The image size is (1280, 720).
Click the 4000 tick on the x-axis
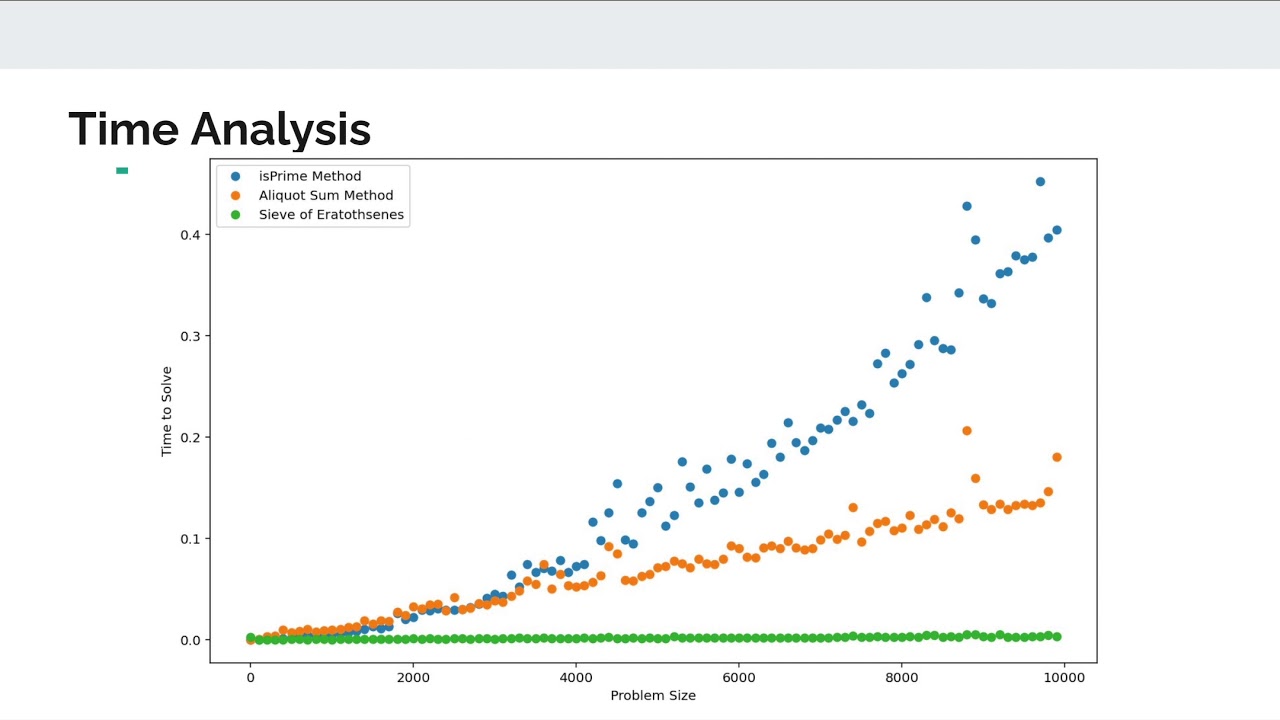click(576, 676)
